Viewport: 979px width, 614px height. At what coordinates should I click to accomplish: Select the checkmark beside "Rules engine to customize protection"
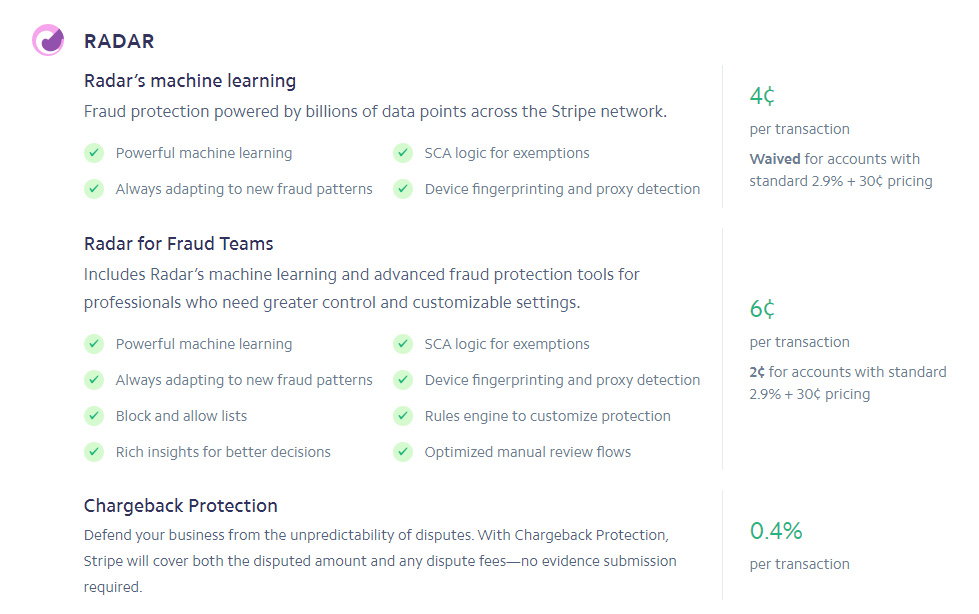tap(403, 416)
